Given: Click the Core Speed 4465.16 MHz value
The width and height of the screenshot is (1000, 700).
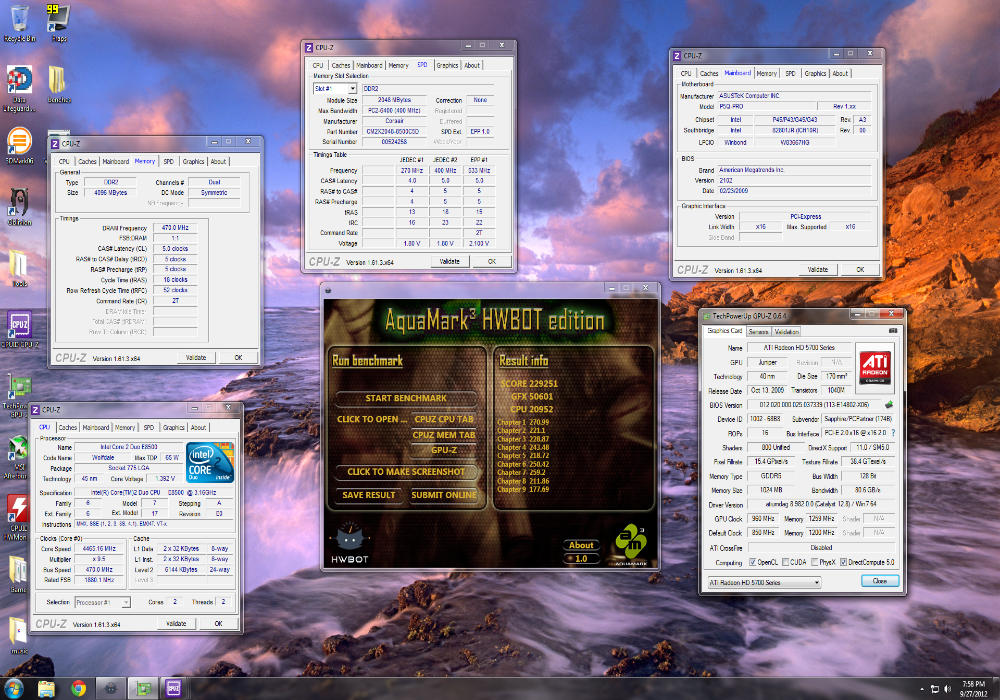Looking at the screenshot, I should coord(99,549).
